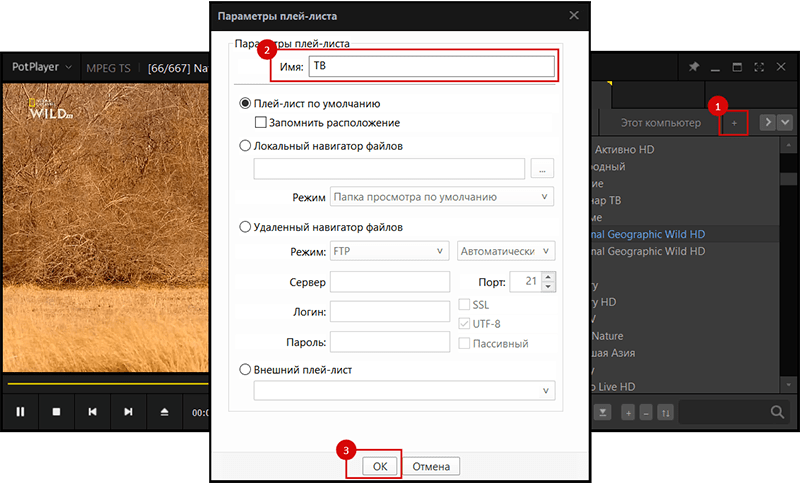
Task: Click the plus tab to add a playlist
Action: coord(734,122)
